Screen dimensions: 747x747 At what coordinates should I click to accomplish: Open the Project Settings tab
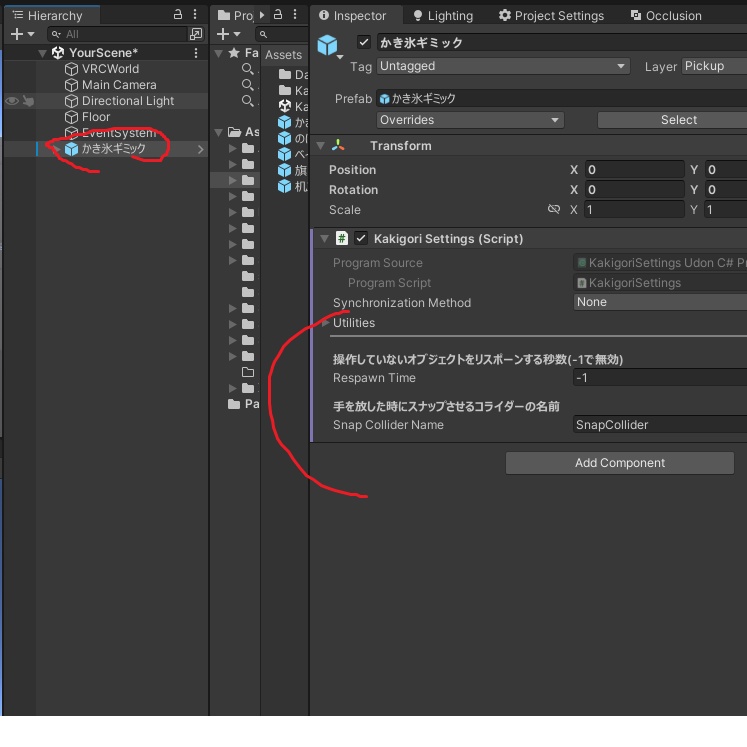click(551, 16)
